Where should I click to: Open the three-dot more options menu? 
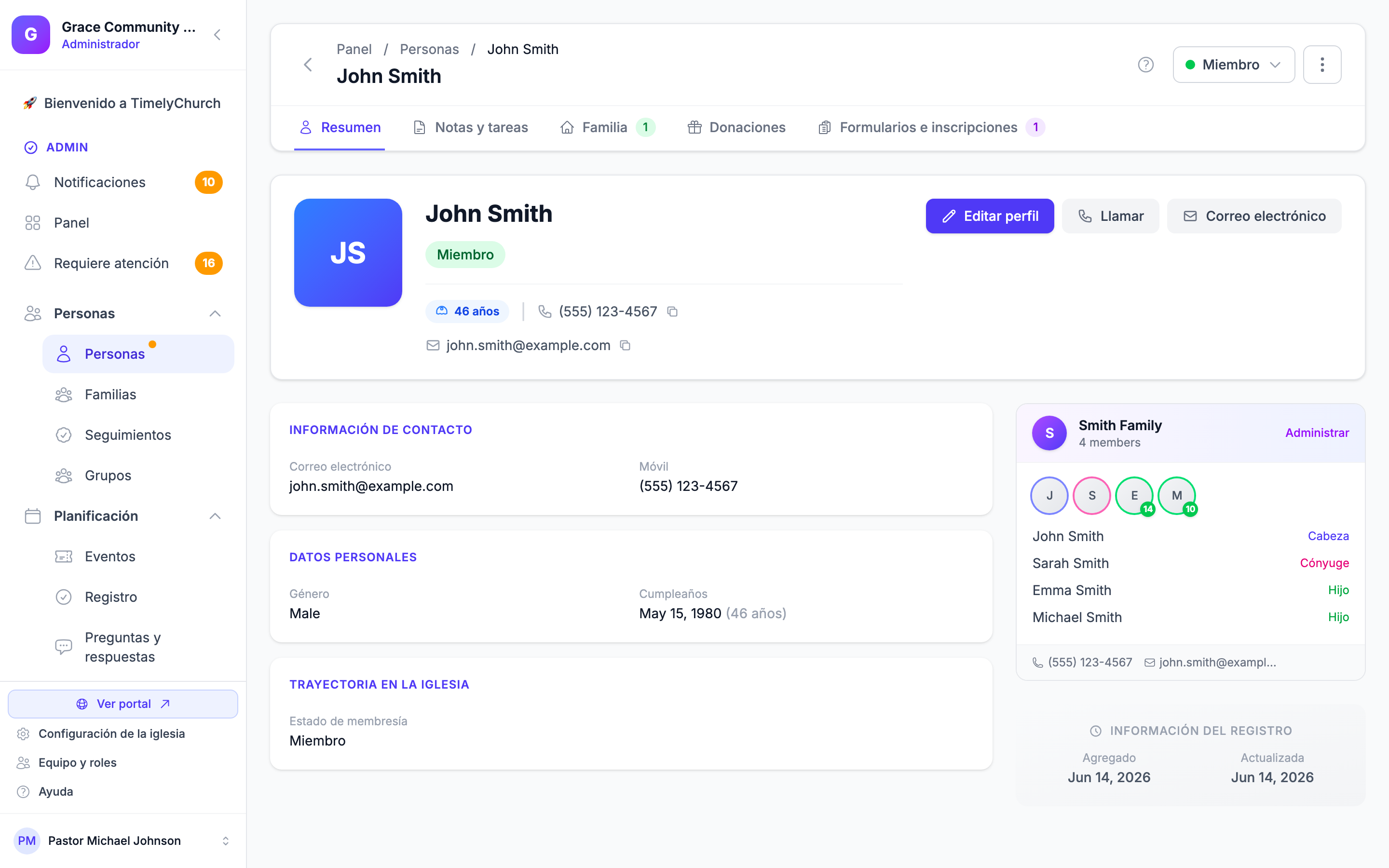coord(1322,65)
